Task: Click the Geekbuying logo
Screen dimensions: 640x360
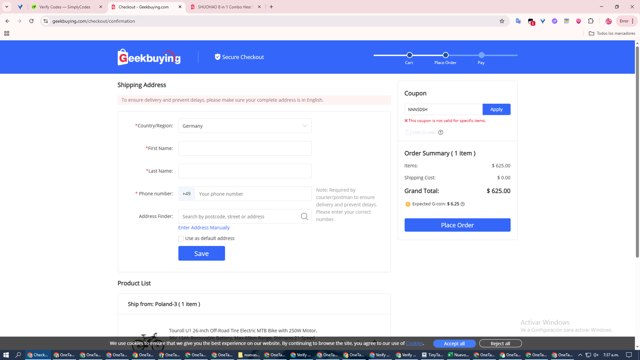Action: point(149,58)
